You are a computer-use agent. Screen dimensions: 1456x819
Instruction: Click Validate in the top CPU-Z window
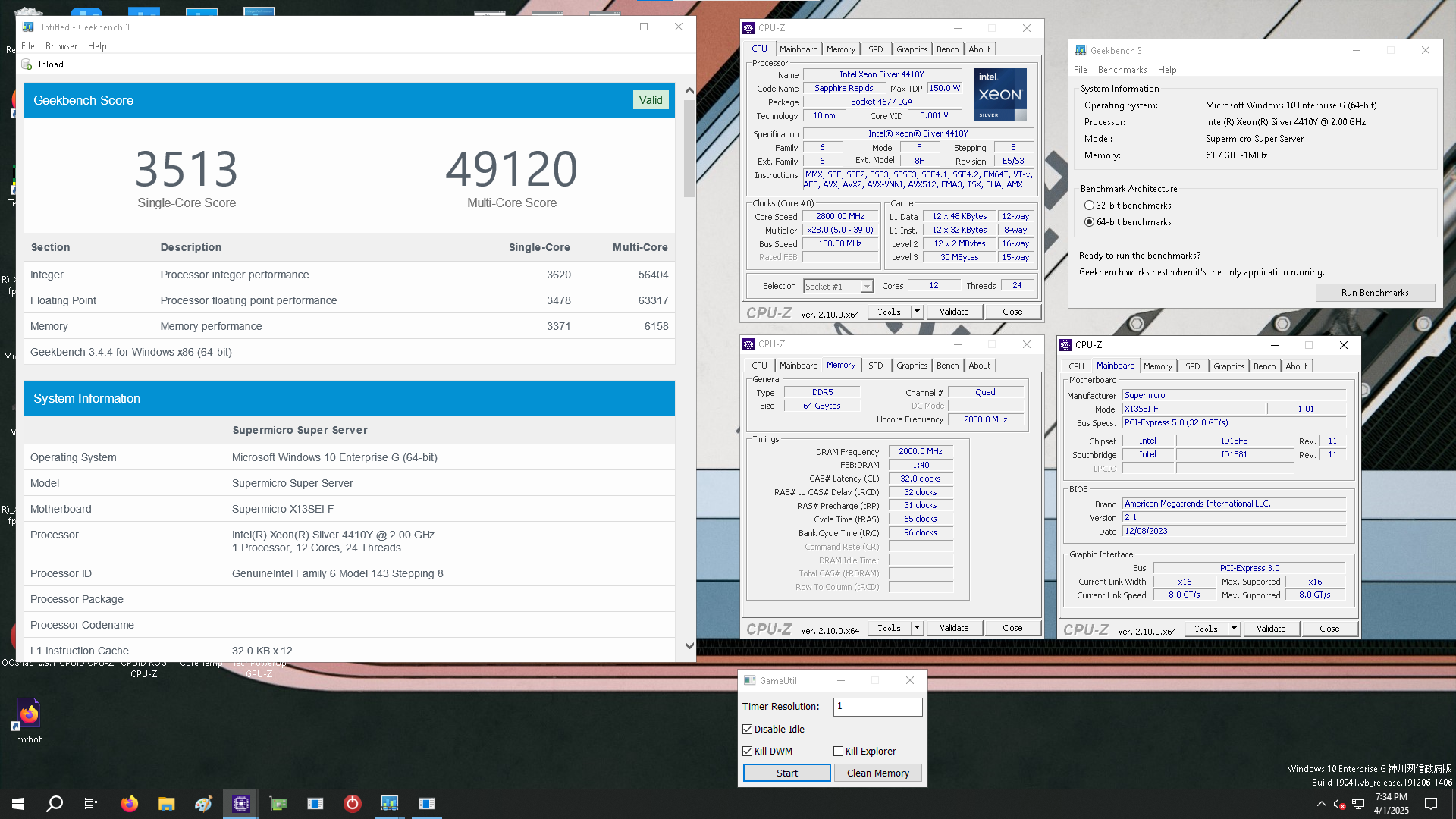pos(954,312)
